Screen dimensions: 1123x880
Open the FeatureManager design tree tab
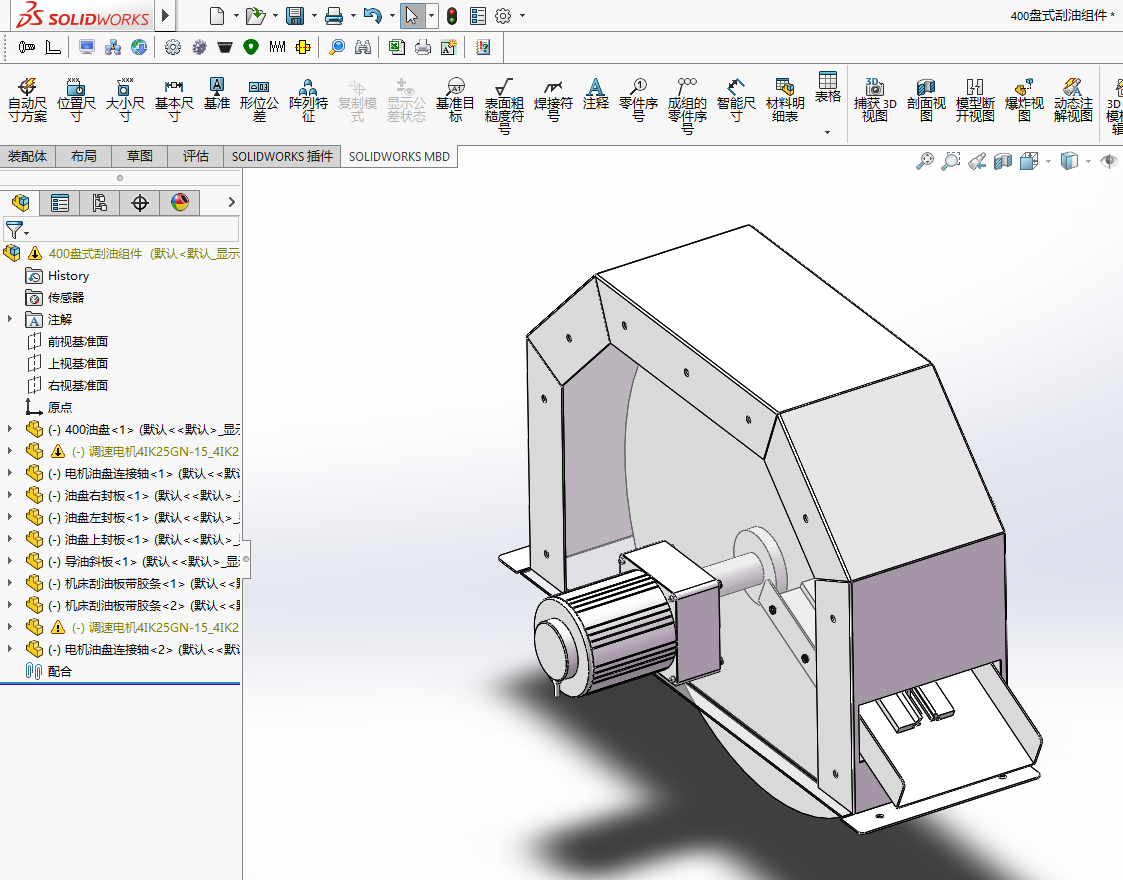[x=20, y=203]
